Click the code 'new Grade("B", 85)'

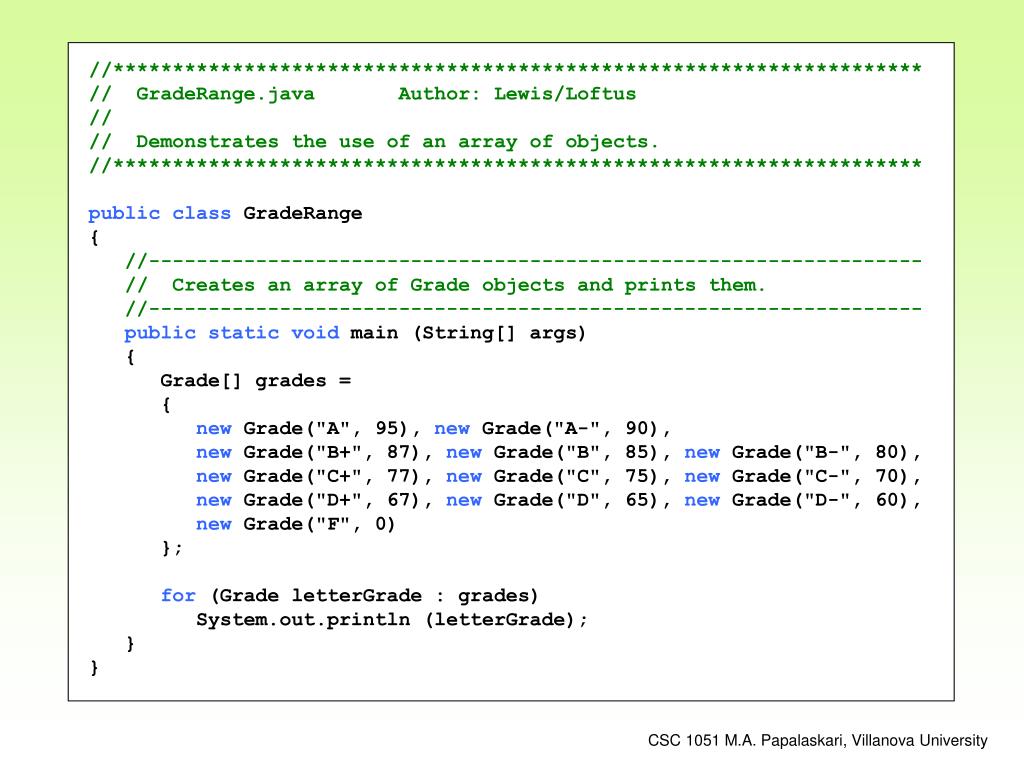click(x=552, y=453)
